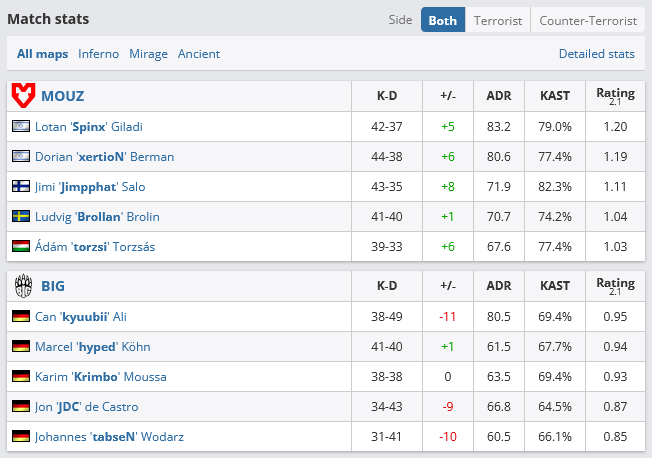Switch to the Inferno map tab
Image resolution: width=652 pixels, height=458 pixels.
(x=98, y=54)
